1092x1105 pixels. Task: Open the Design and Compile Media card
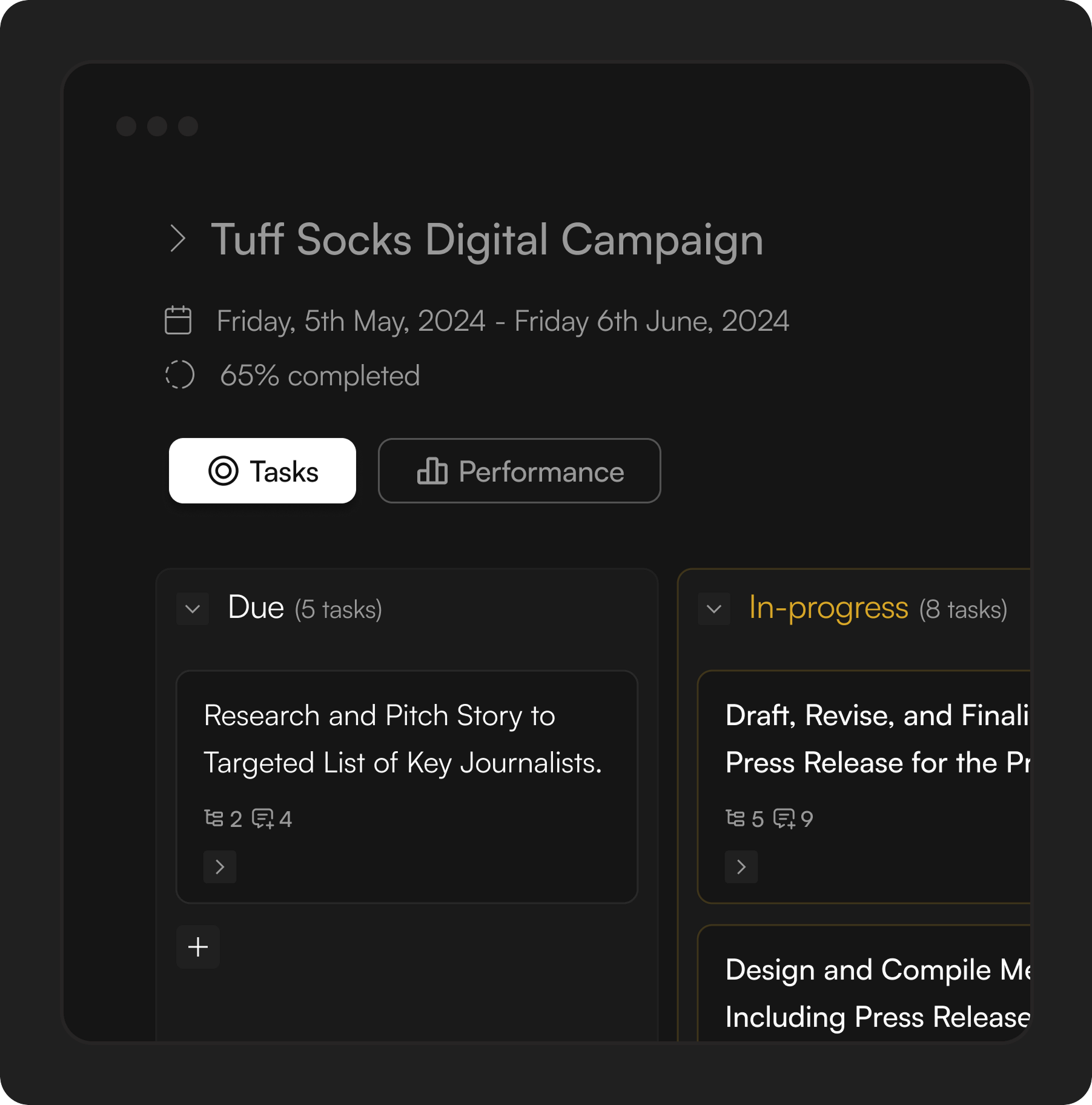tap(872, 992)
